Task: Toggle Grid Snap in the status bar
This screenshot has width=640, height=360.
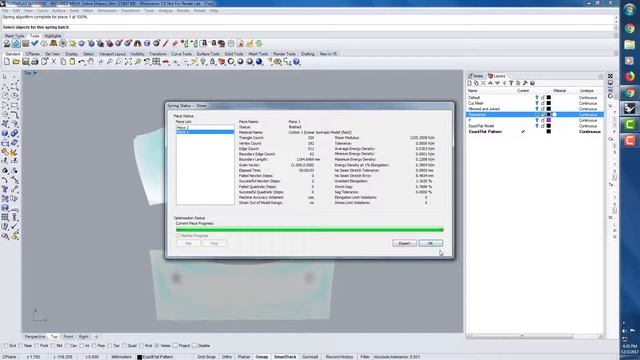Action: tap(206, 357)
